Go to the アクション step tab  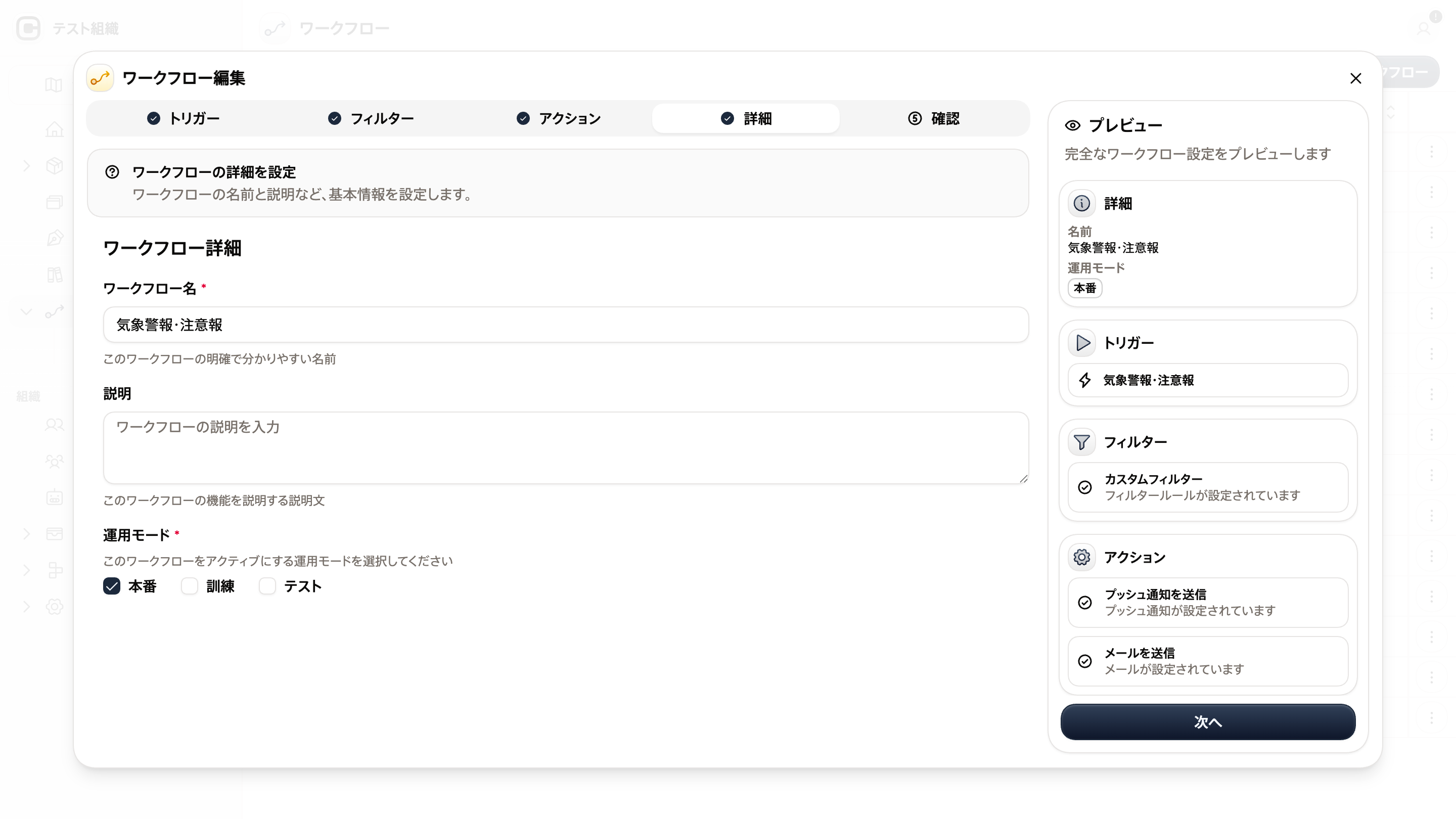point(559,119)
